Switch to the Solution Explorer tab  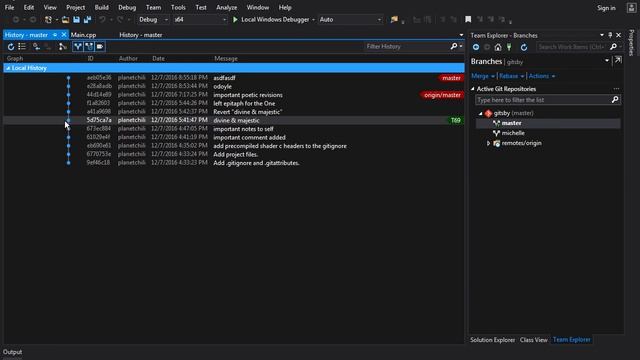492,340
